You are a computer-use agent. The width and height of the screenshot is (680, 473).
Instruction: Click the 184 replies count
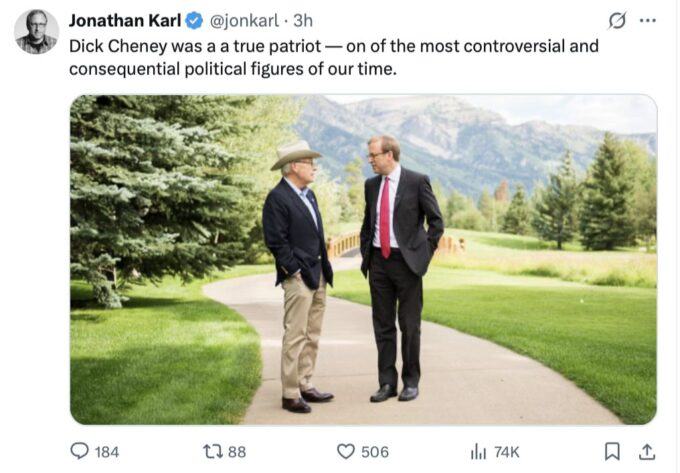pyautogui.click(x=107, y=452)
